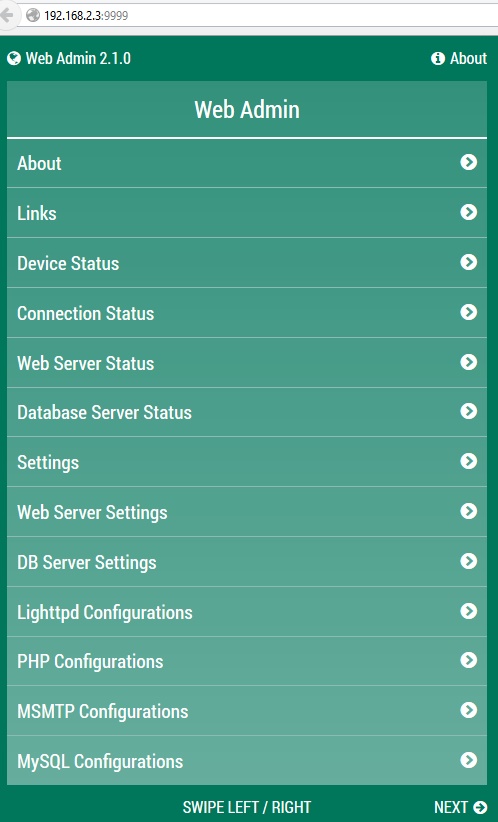498x822 pixels.
Task: Select Web Server Settings from the list
Action: (x=247, y=512)
